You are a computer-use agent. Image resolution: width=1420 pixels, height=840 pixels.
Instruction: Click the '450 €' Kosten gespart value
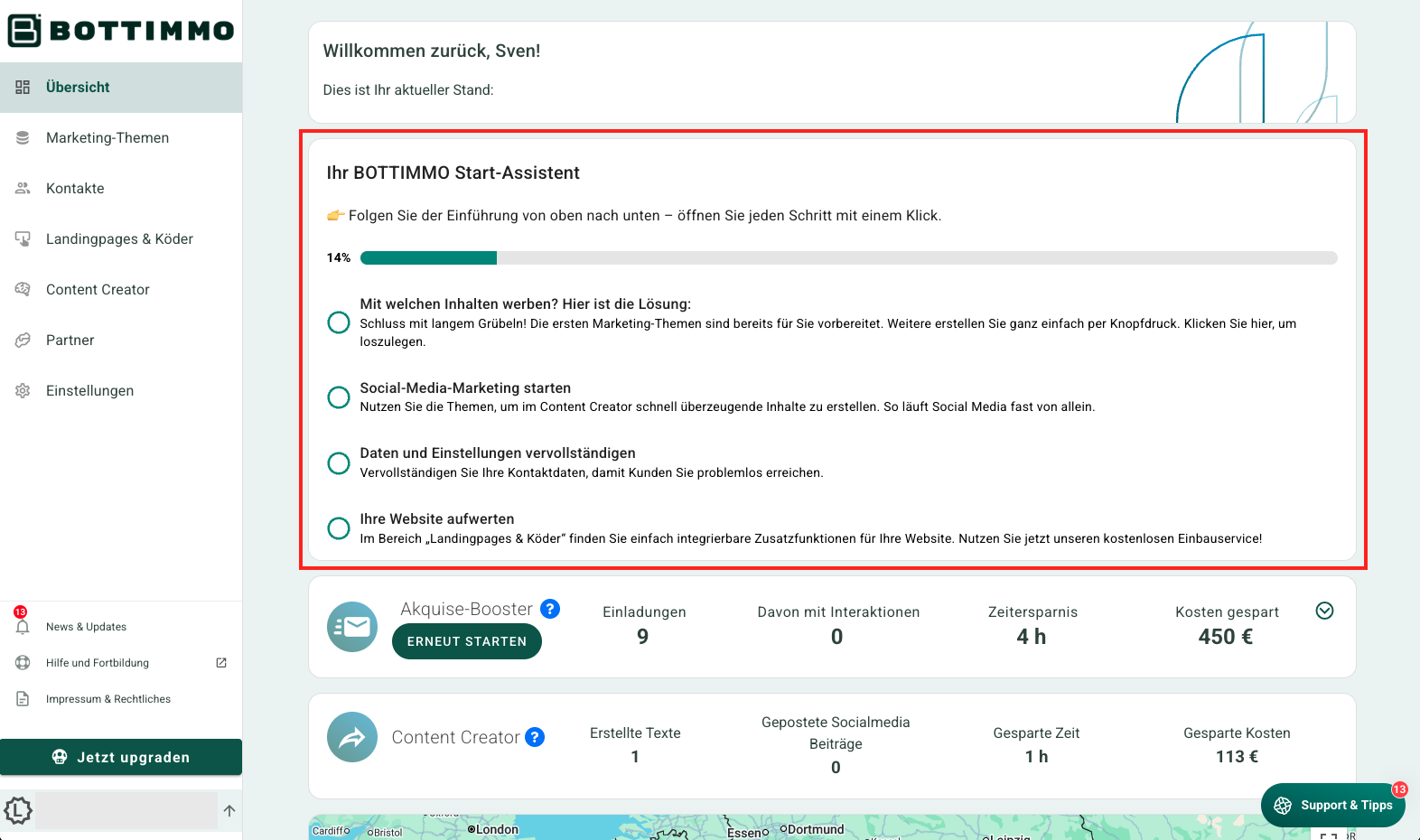tap(1226, 637)
